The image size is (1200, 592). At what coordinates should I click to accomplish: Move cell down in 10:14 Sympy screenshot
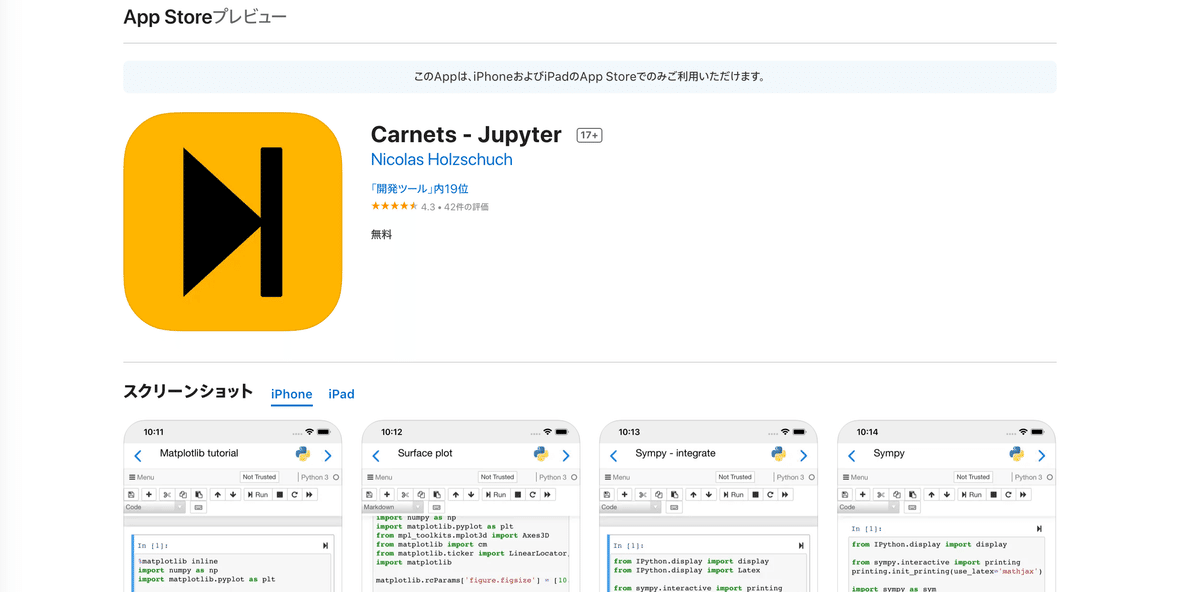point(947,495)
